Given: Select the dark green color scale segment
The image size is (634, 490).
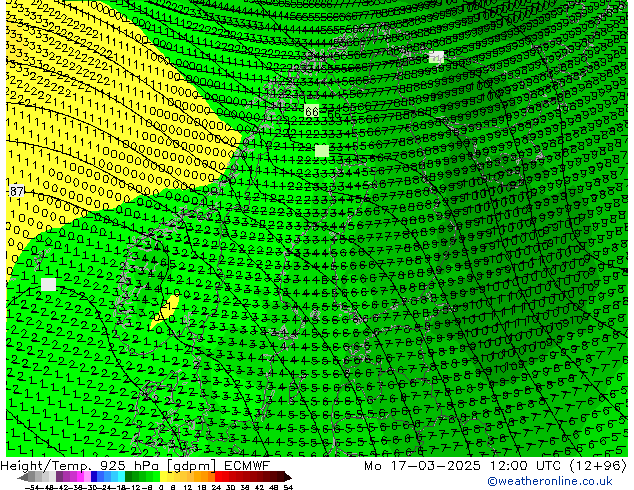Looking at the screenshot, I should point(128,477).
